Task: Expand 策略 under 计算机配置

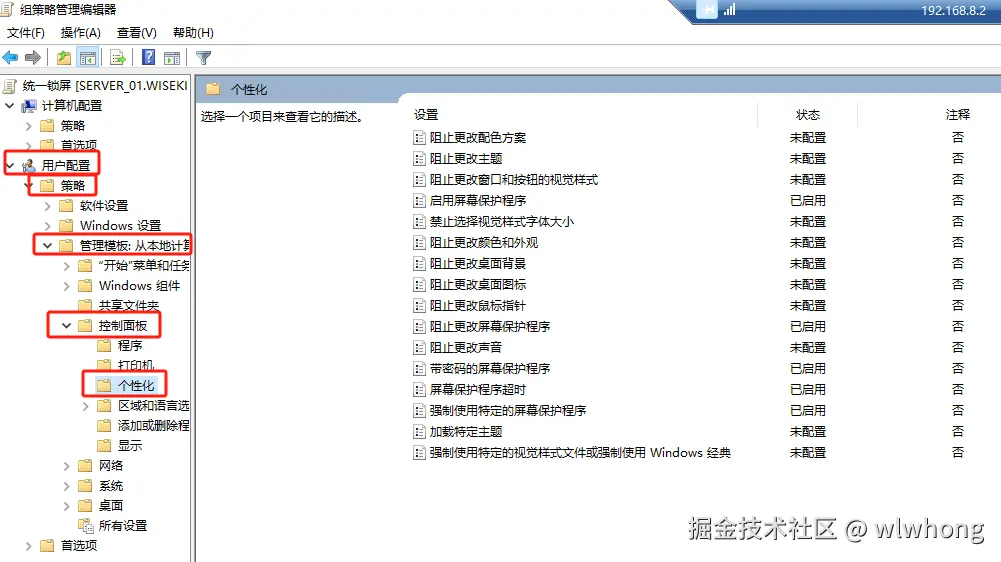Action: 28,126
